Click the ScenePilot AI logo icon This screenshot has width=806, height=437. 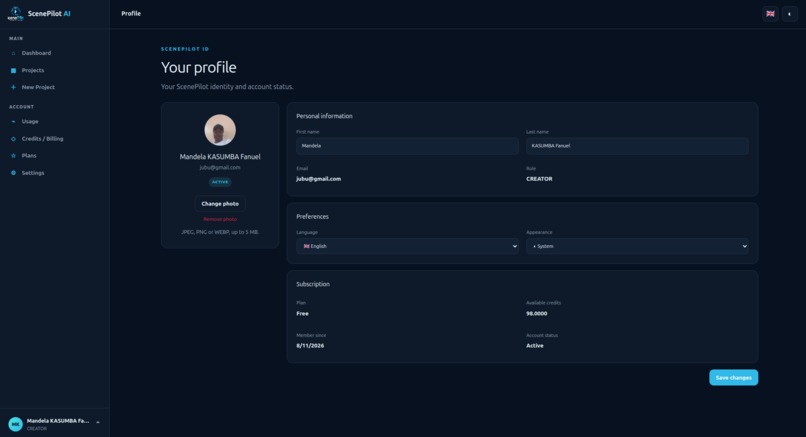[x=15, y=14]
